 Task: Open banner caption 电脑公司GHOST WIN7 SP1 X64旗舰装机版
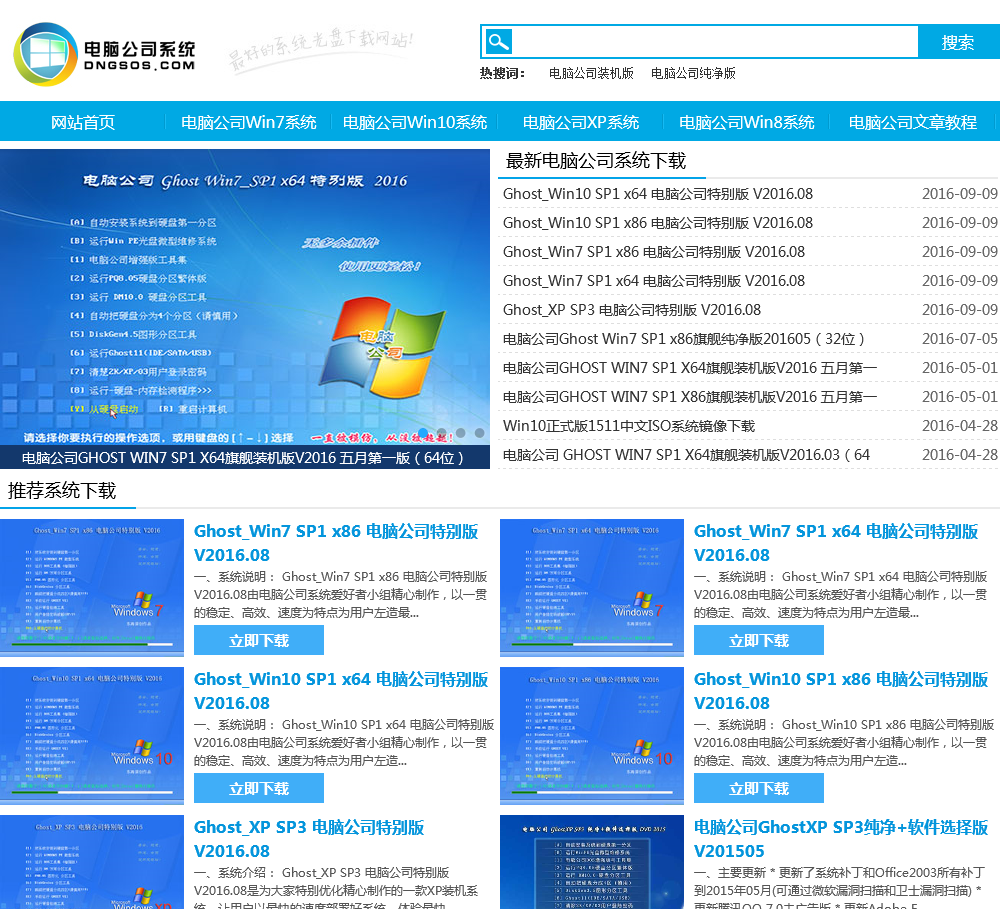242,457
